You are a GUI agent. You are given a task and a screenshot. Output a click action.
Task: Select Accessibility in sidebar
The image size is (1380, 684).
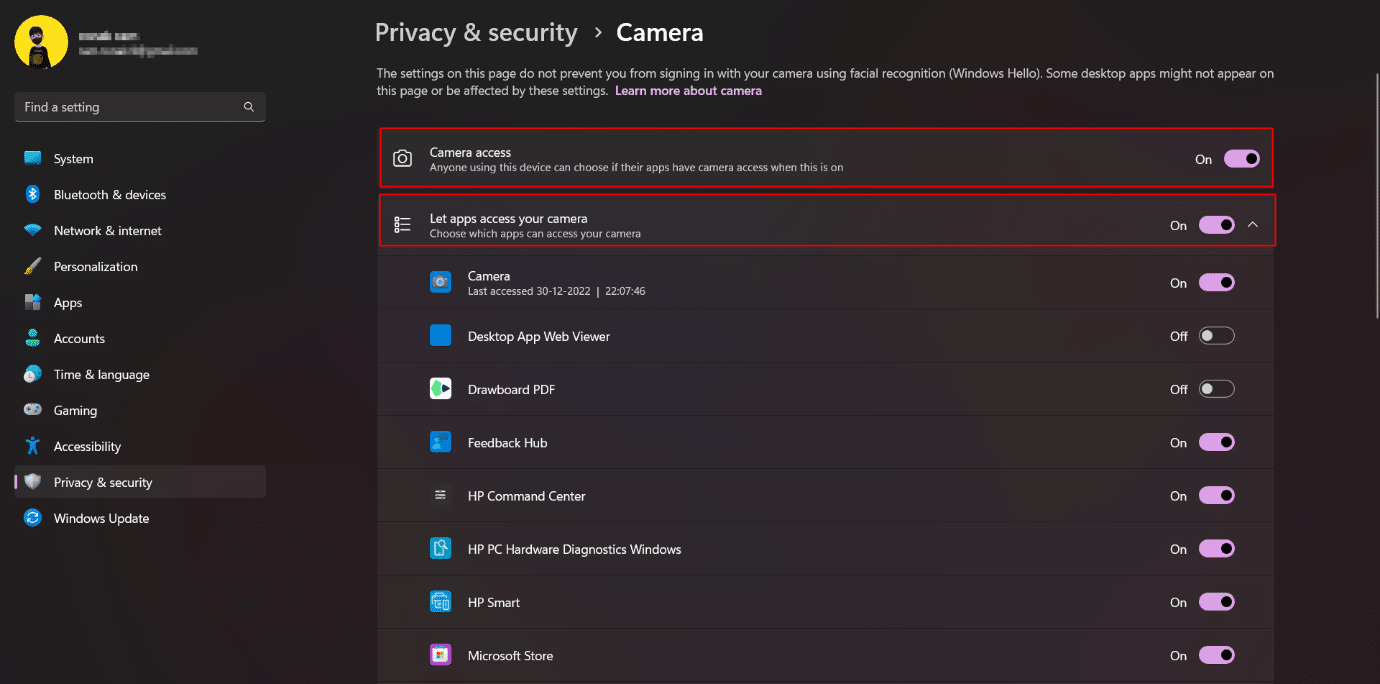(140, 447)
